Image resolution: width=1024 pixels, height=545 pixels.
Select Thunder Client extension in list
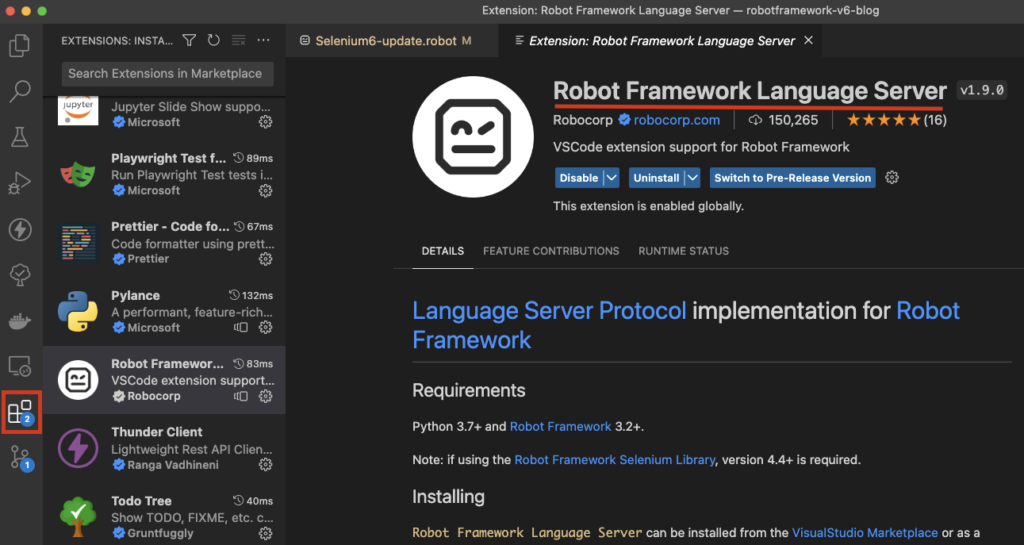tap(165, 448)
